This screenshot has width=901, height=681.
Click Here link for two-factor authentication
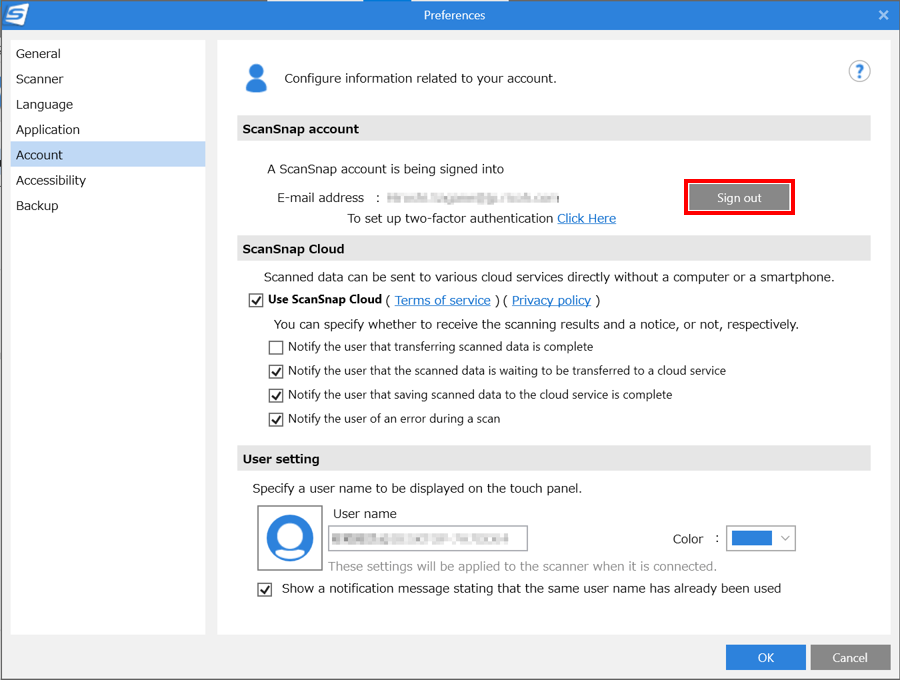[587, 218]
